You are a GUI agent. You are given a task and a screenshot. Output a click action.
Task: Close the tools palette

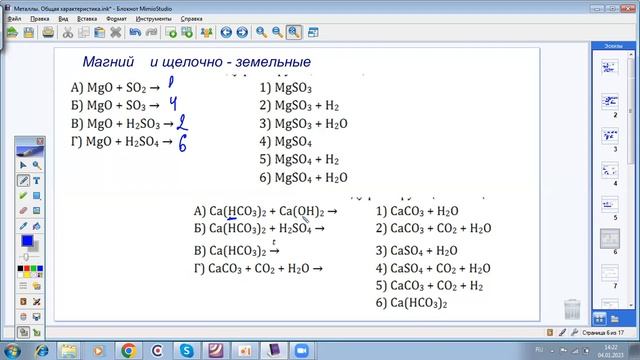pos(40,141)
